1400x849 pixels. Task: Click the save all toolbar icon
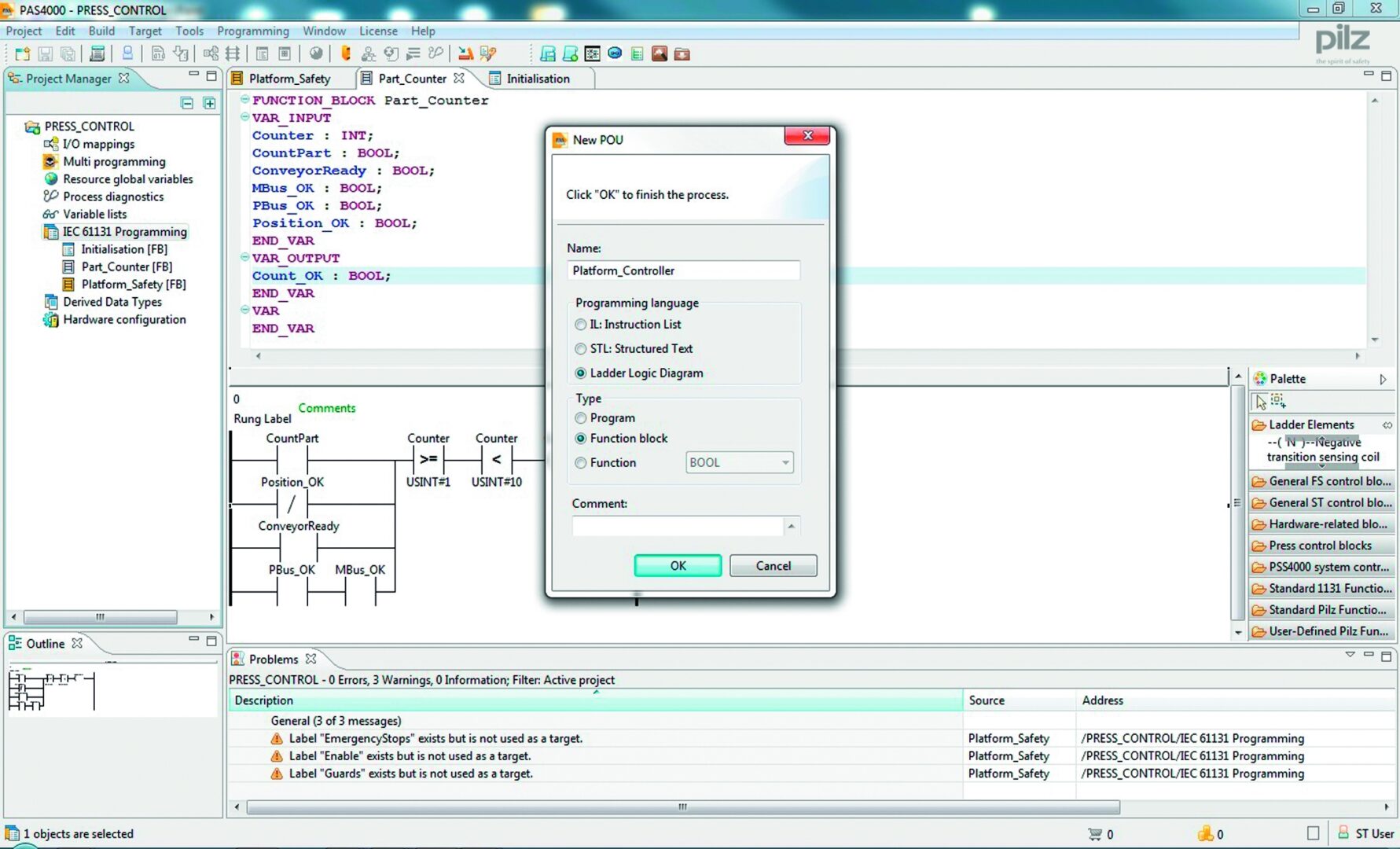[68, 53]
